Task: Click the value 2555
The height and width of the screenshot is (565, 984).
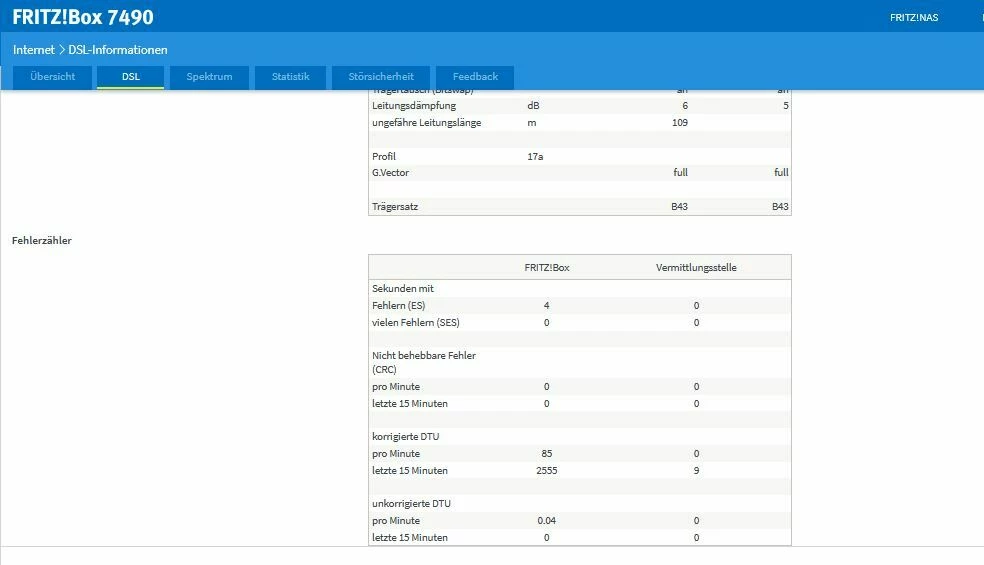Action: [547, 470]
